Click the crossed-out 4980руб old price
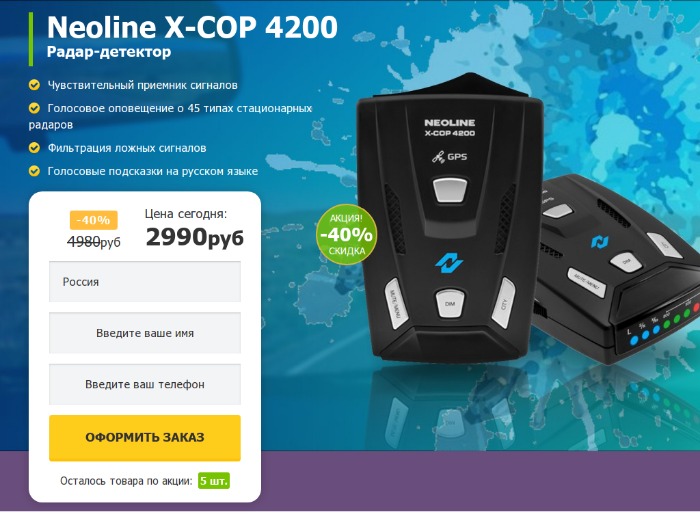 (94, 242)
